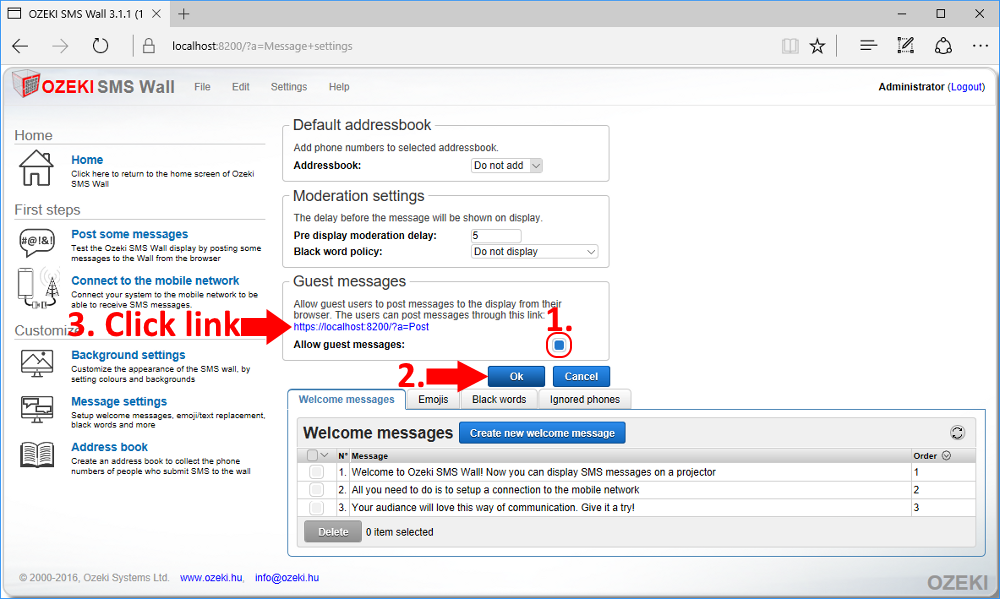Click the Logout link
The image size is (1000, 599).
(x=966, y=87)
